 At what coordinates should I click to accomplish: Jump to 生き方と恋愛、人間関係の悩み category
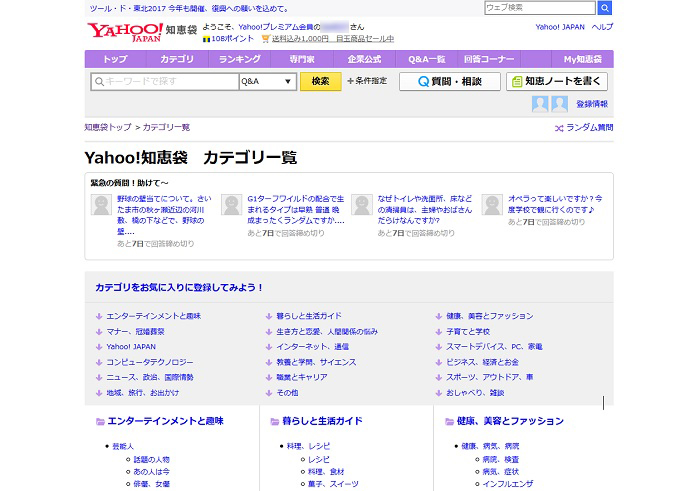click(x=327, y=332)
